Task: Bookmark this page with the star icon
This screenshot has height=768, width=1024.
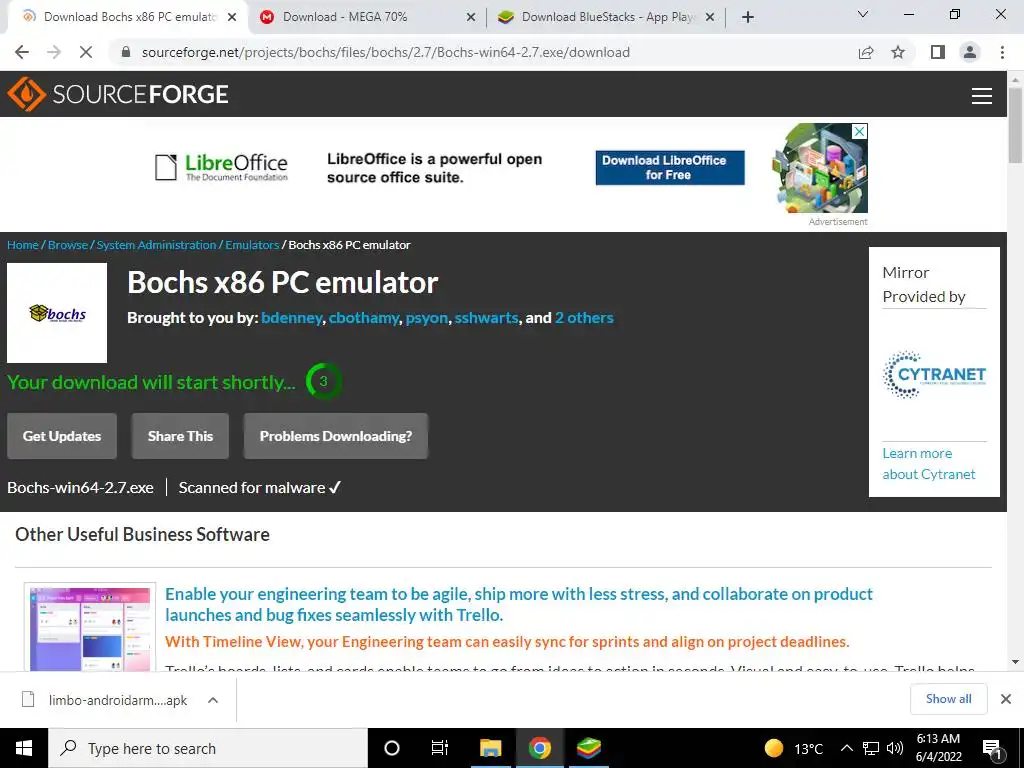Action: click(x=898, y=52)
